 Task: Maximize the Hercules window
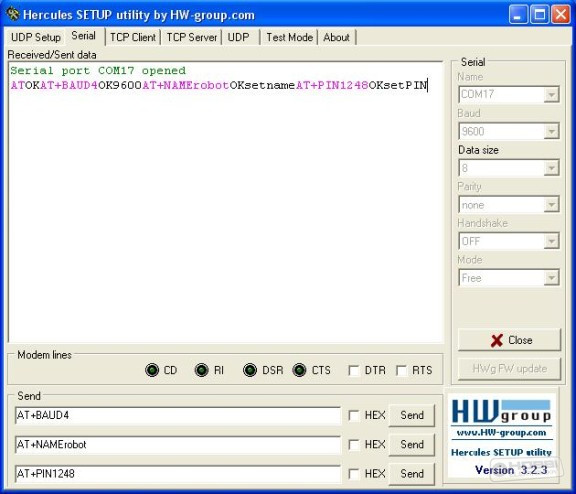coord(539,15)
